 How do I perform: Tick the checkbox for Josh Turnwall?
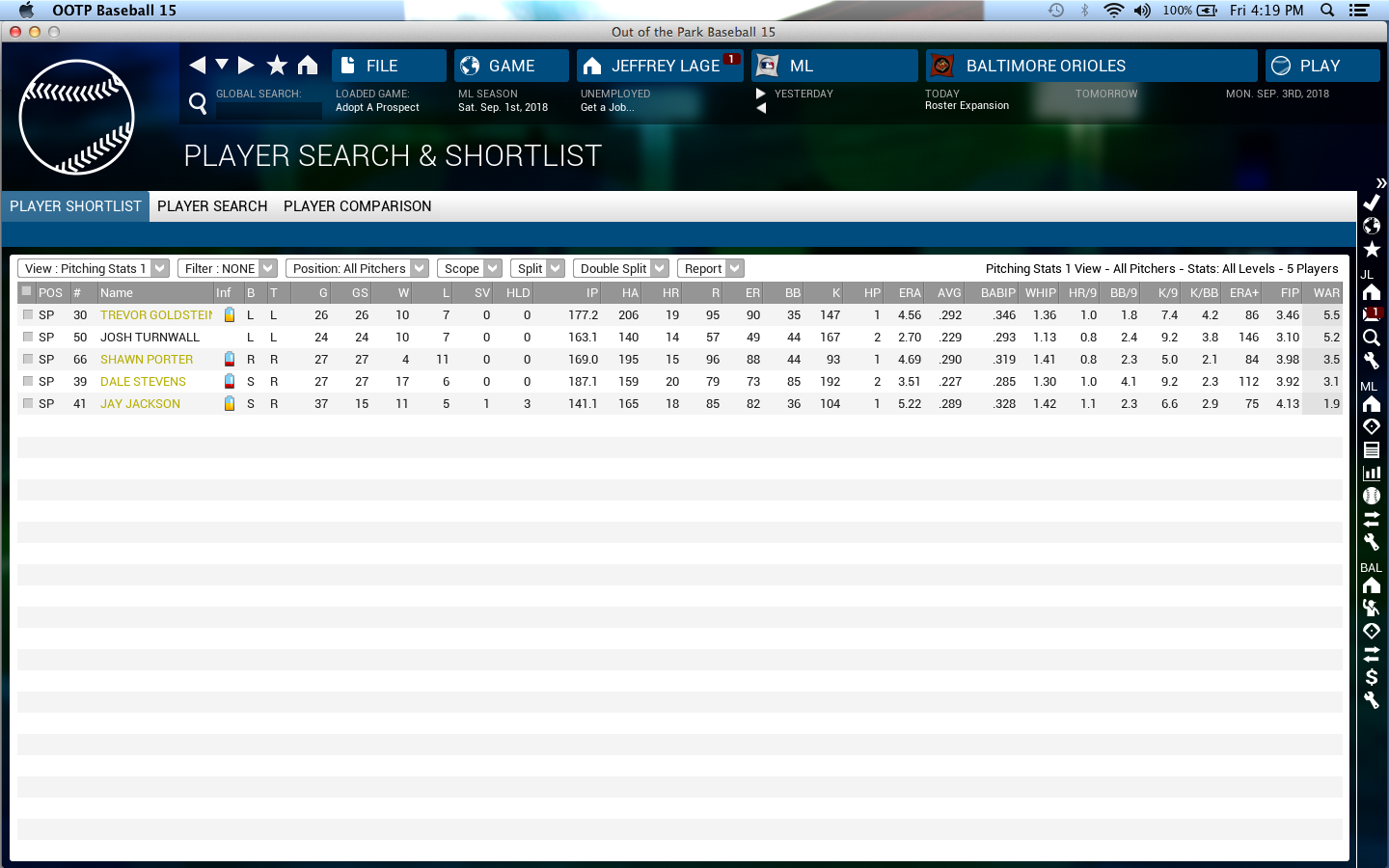coord(28,337)
